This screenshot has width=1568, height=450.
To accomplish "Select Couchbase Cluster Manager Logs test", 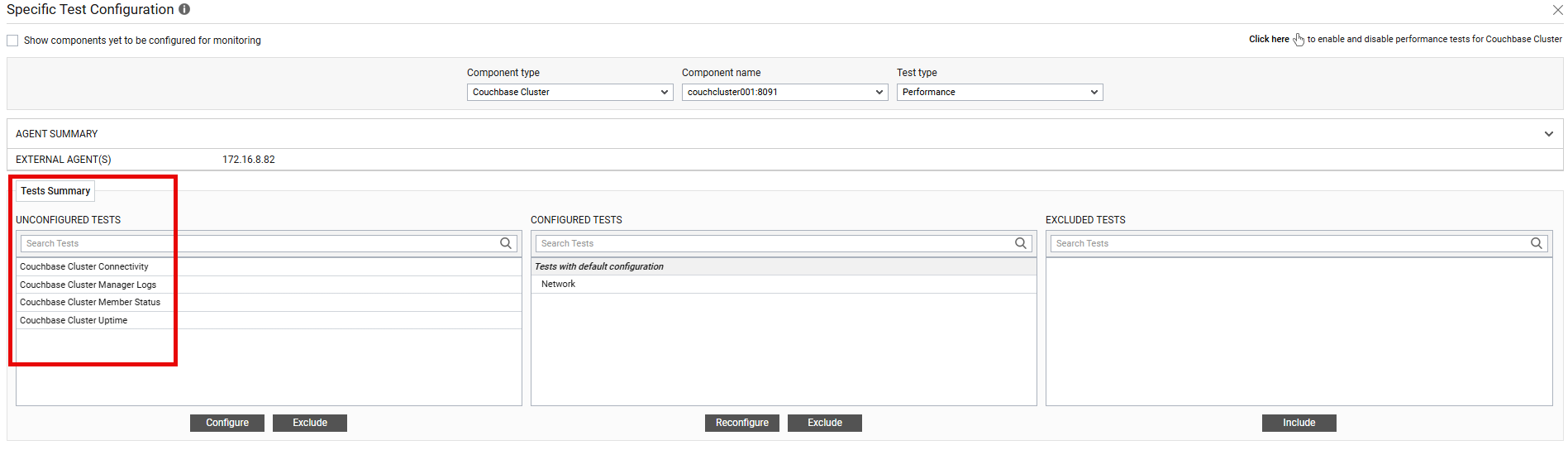I will point(88,285).
